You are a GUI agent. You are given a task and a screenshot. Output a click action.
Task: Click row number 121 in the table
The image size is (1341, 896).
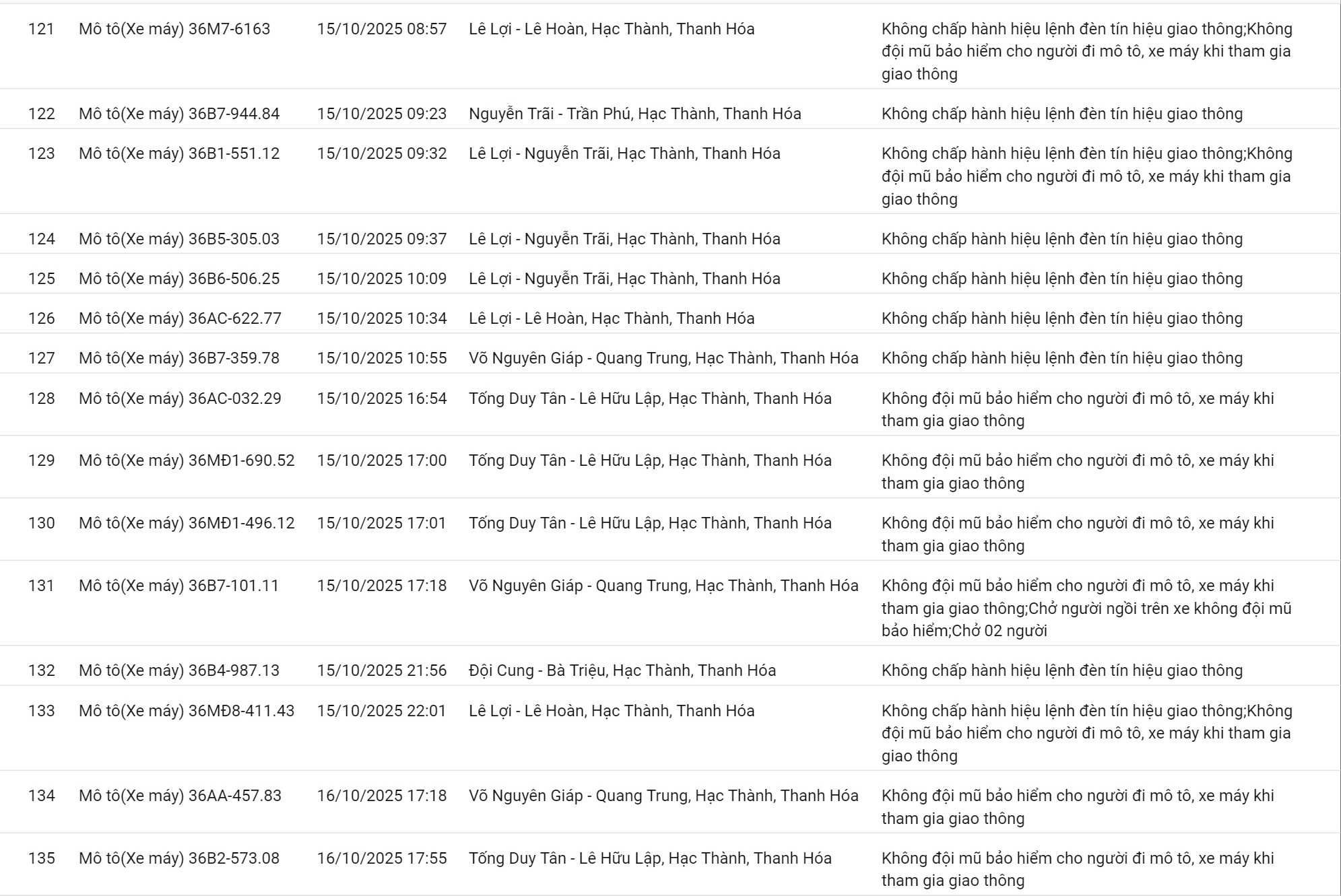pyautogui.click(x=41, y=29)
